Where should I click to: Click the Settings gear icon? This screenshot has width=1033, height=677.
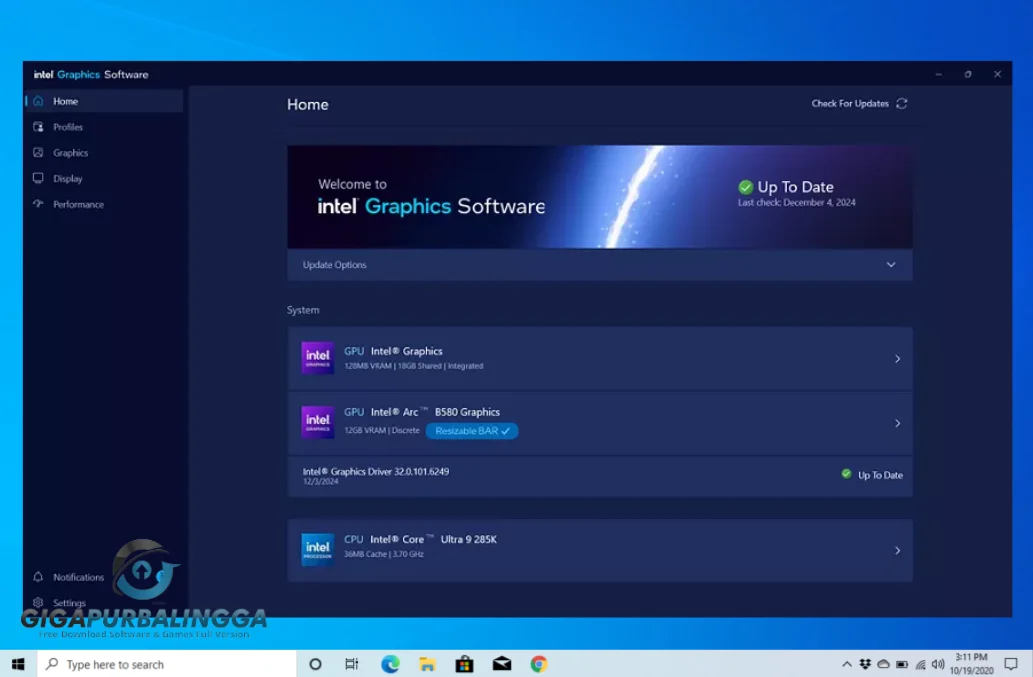[x=38, y=602]
